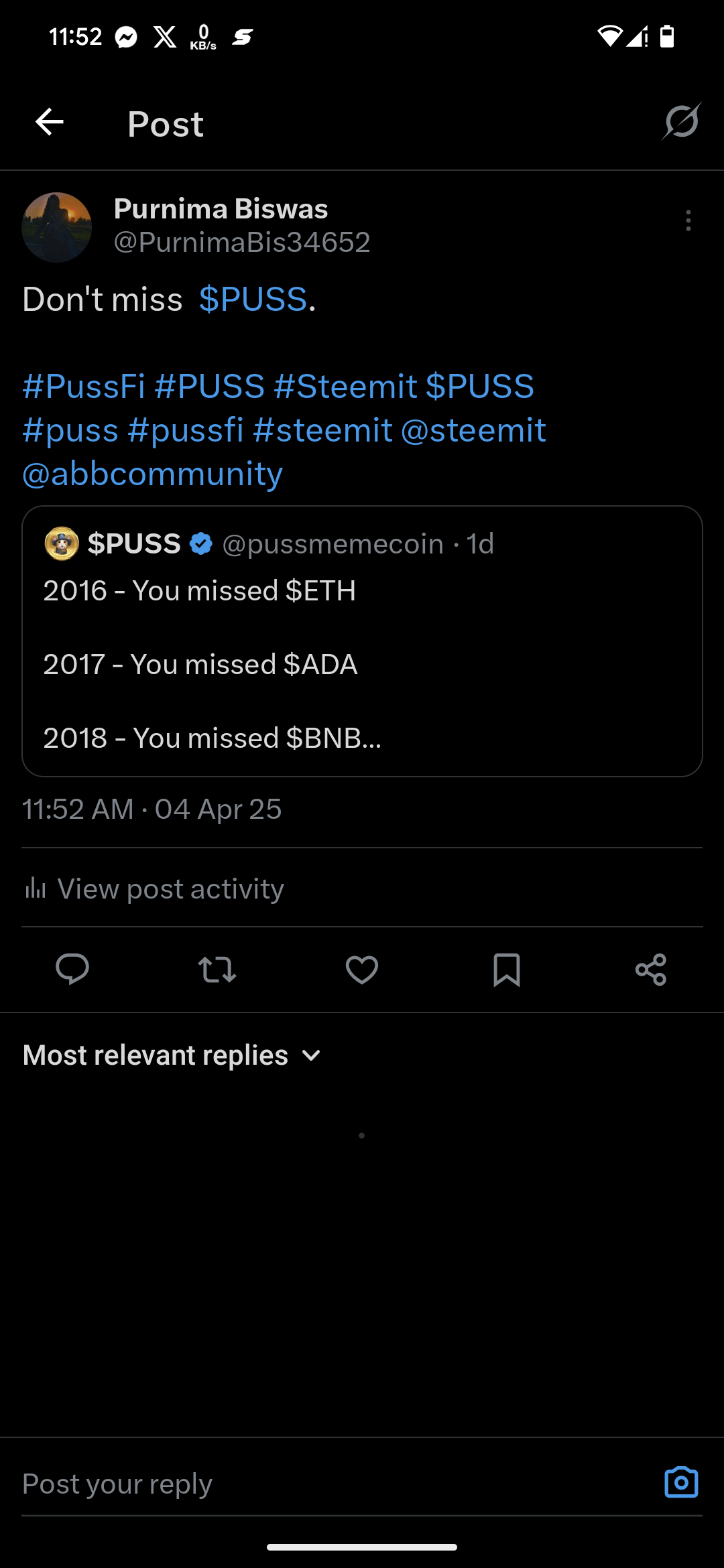Like the post with the heart icon

coord(362,970)
